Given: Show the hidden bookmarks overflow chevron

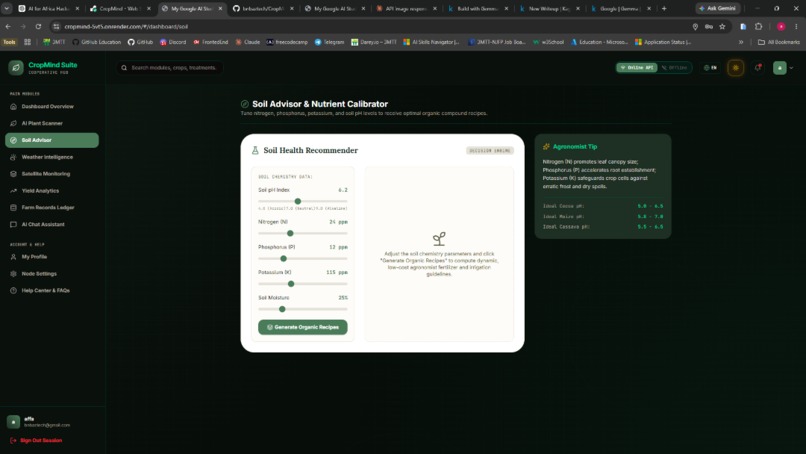Looking at the screenshot, I should pyautogui.click(x=741, y=42).
